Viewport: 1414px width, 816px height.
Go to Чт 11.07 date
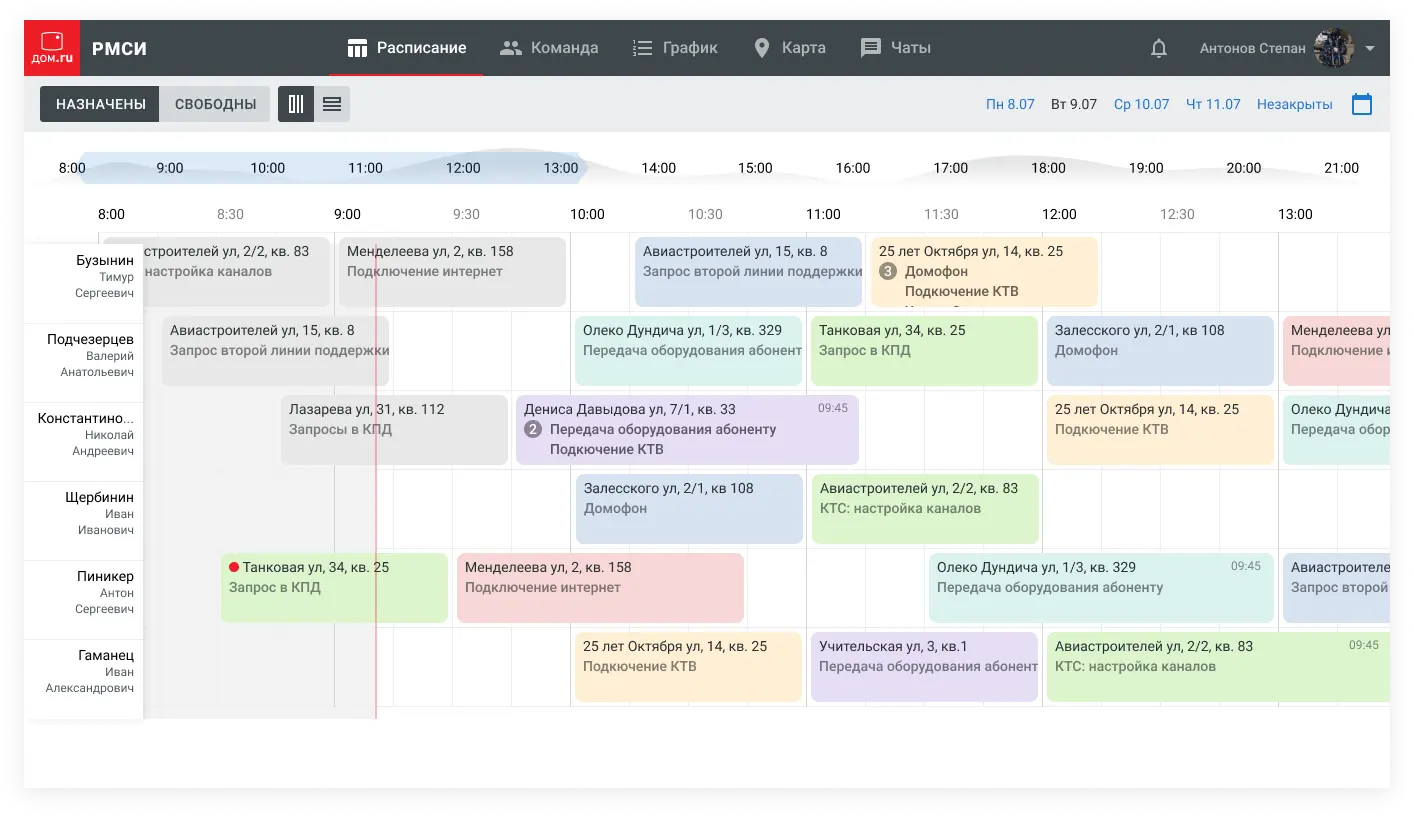pos(1213,104)
